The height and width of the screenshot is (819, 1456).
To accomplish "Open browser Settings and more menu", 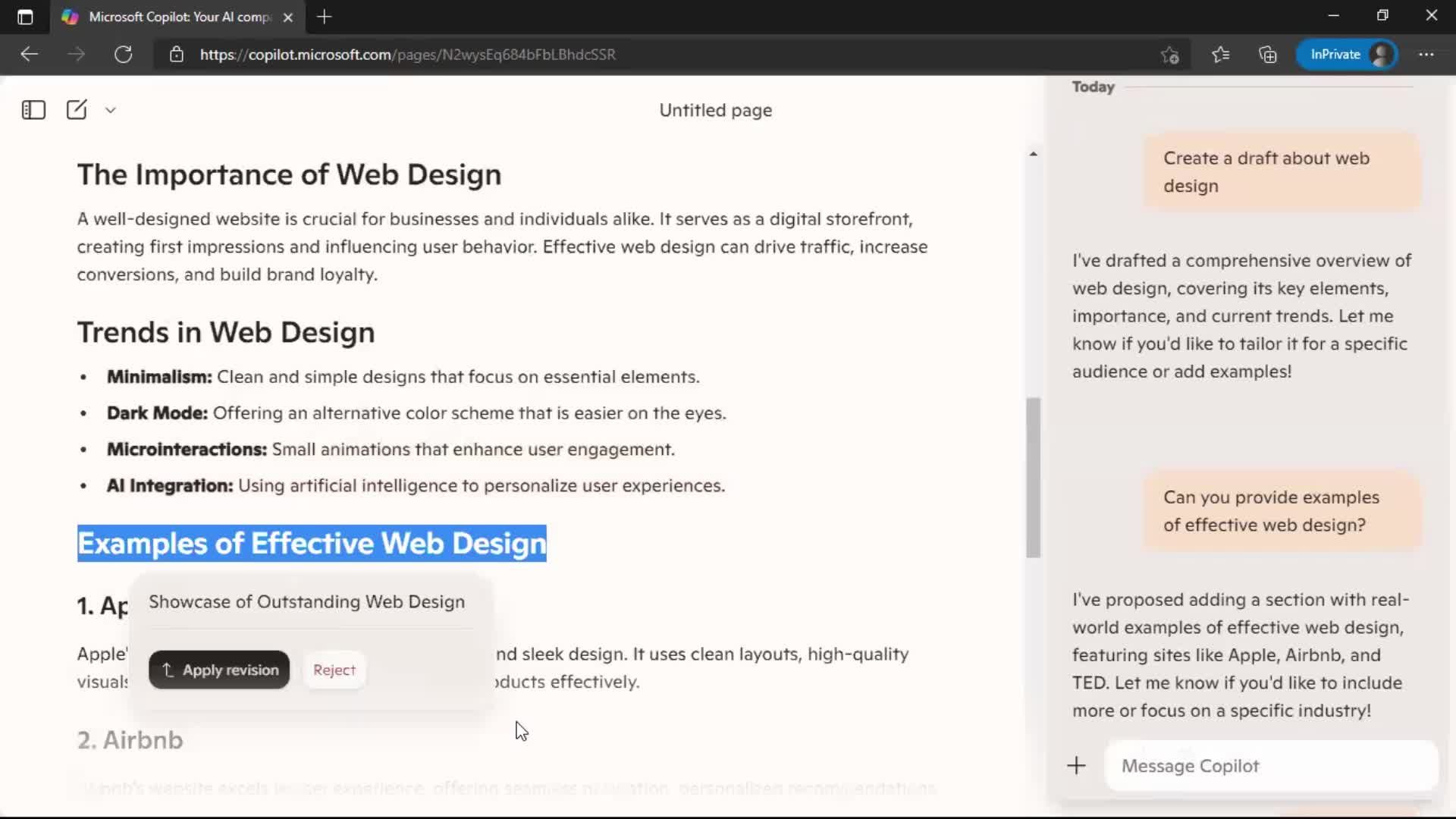I will tap(1426, 55).
